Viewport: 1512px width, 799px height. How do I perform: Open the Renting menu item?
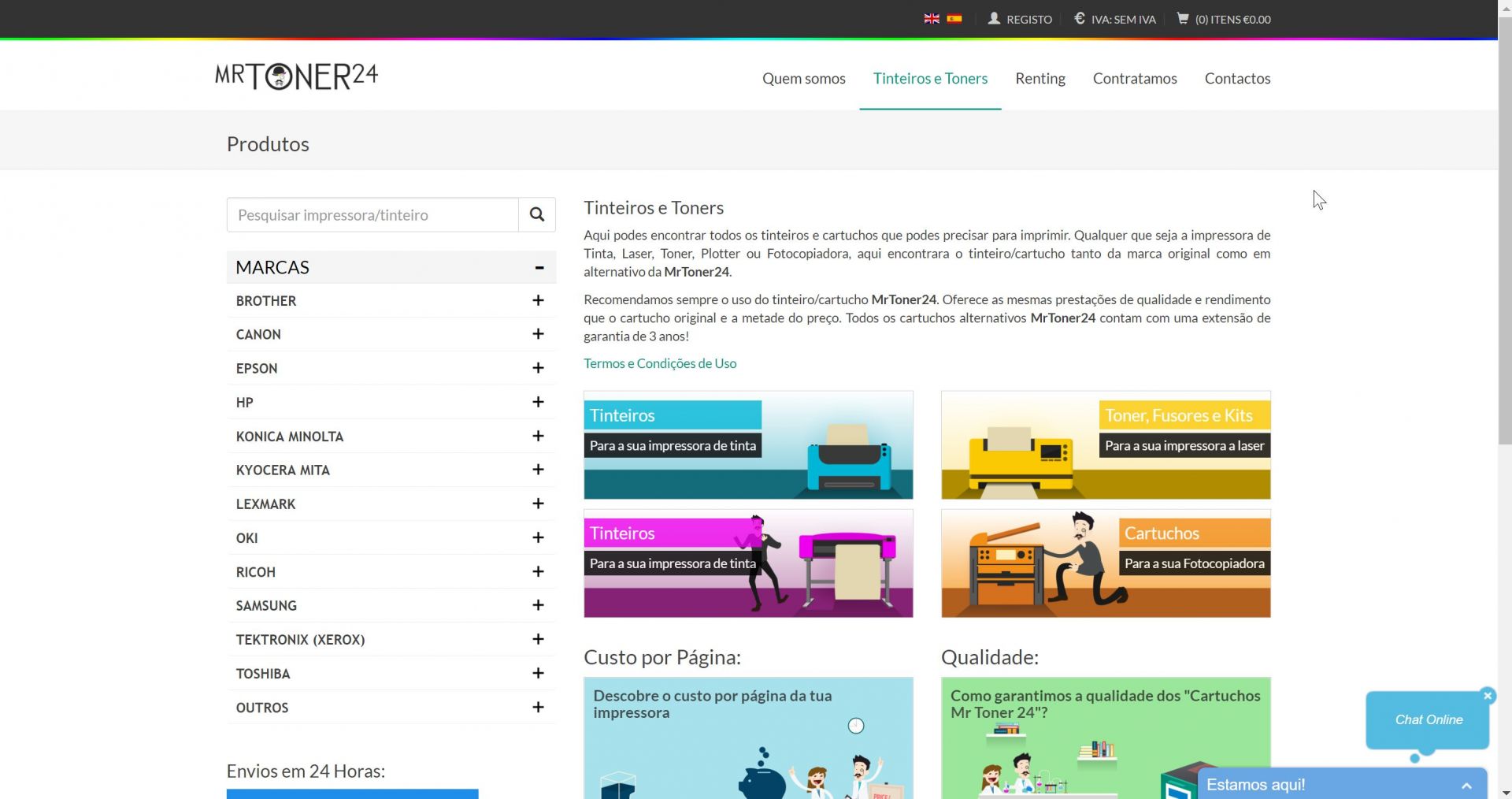(1039, 78)
